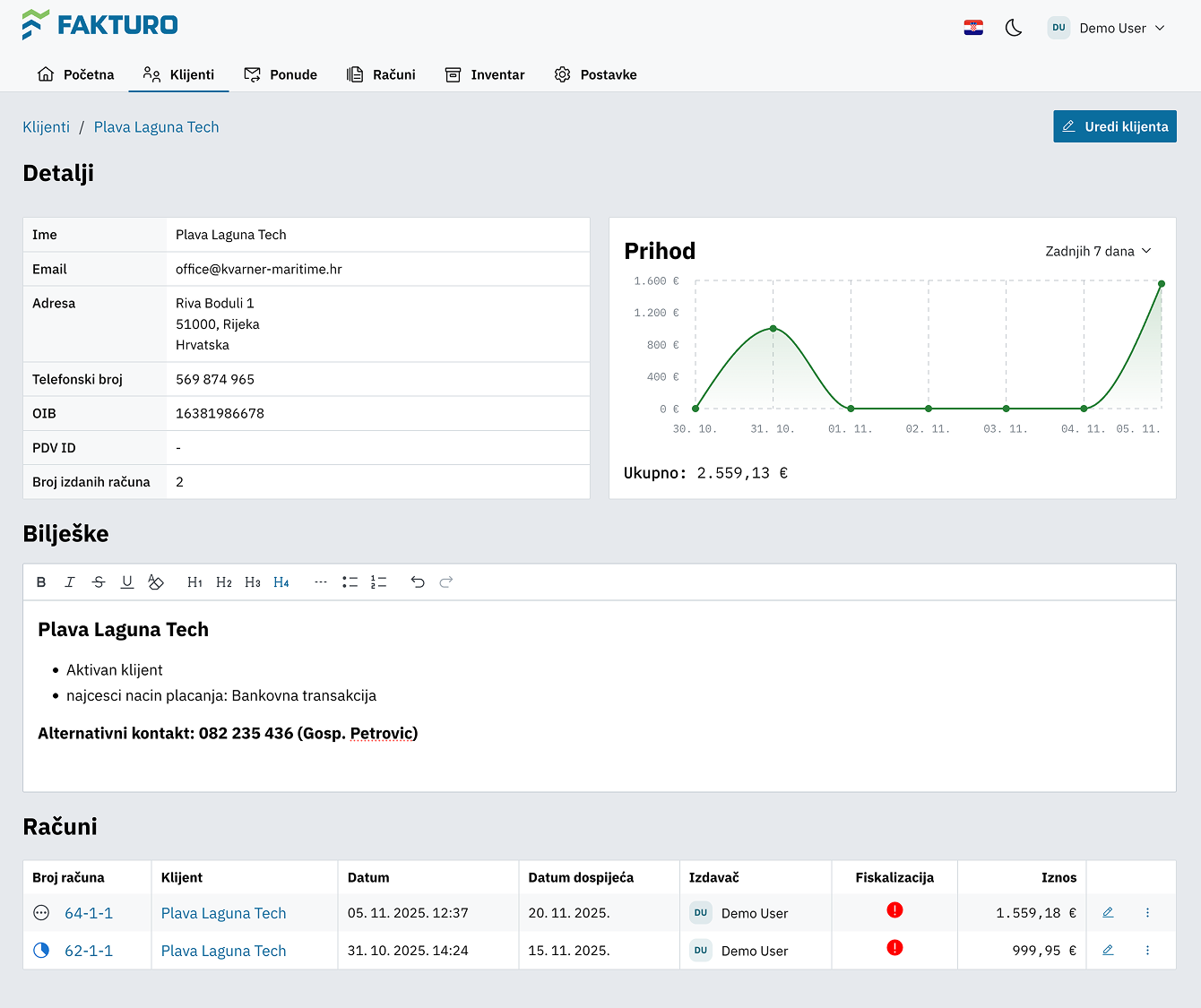Toggle bold formatting in notes editor
This screenshot has height=1008, width=1201.
pos(41,582)
